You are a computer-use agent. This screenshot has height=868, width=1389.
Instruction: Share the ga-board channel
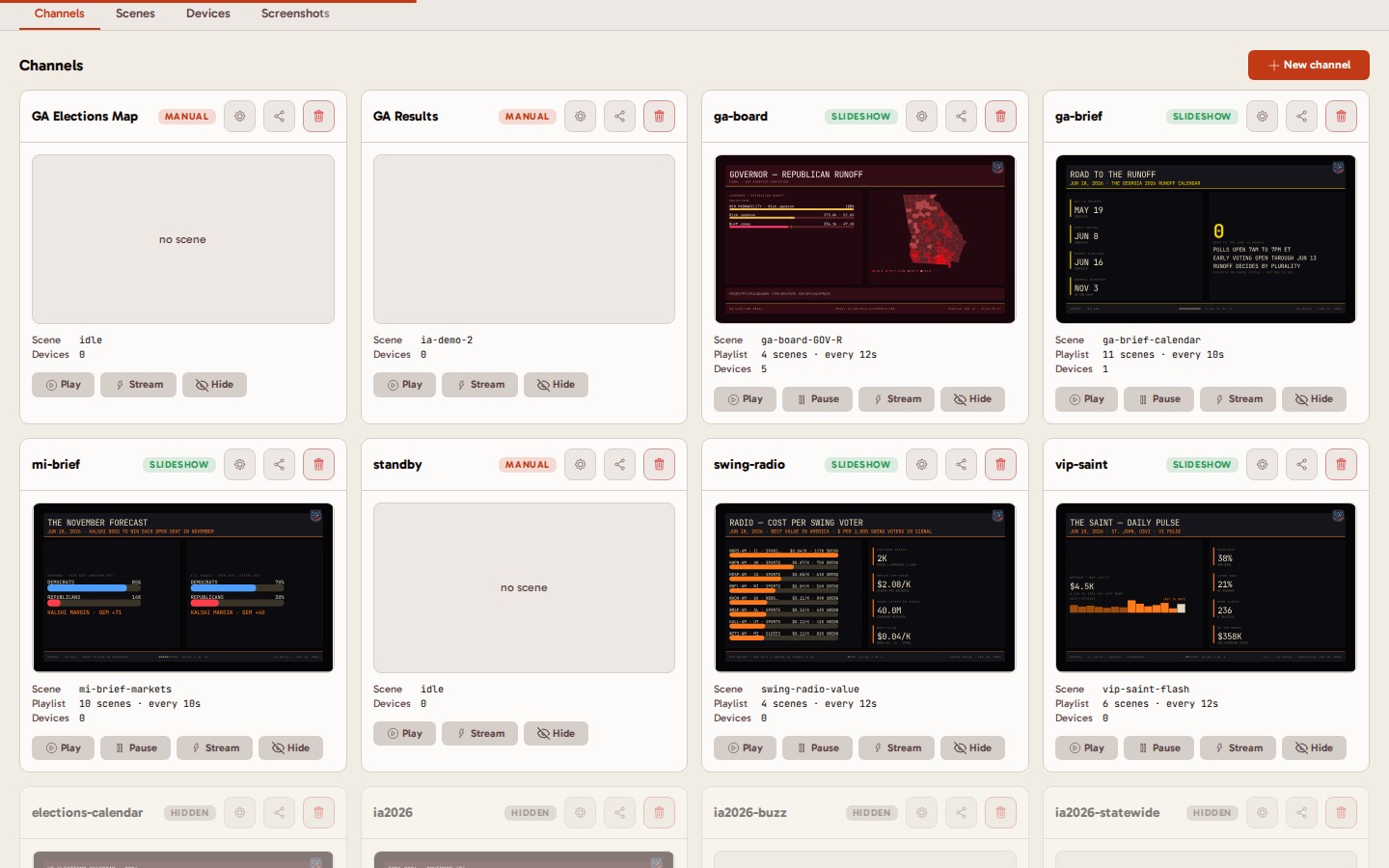(962, 116)
